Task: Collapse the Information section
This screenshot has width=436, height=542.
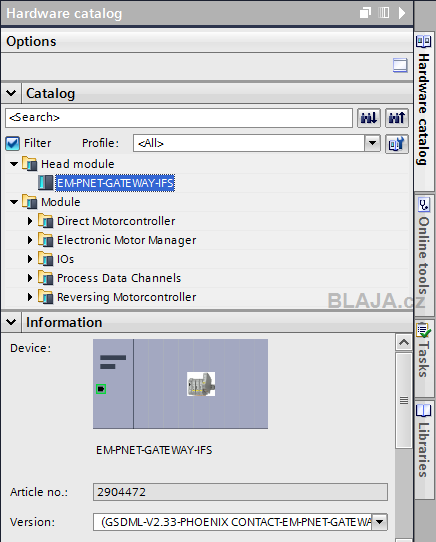Action: tap(11, 322)
